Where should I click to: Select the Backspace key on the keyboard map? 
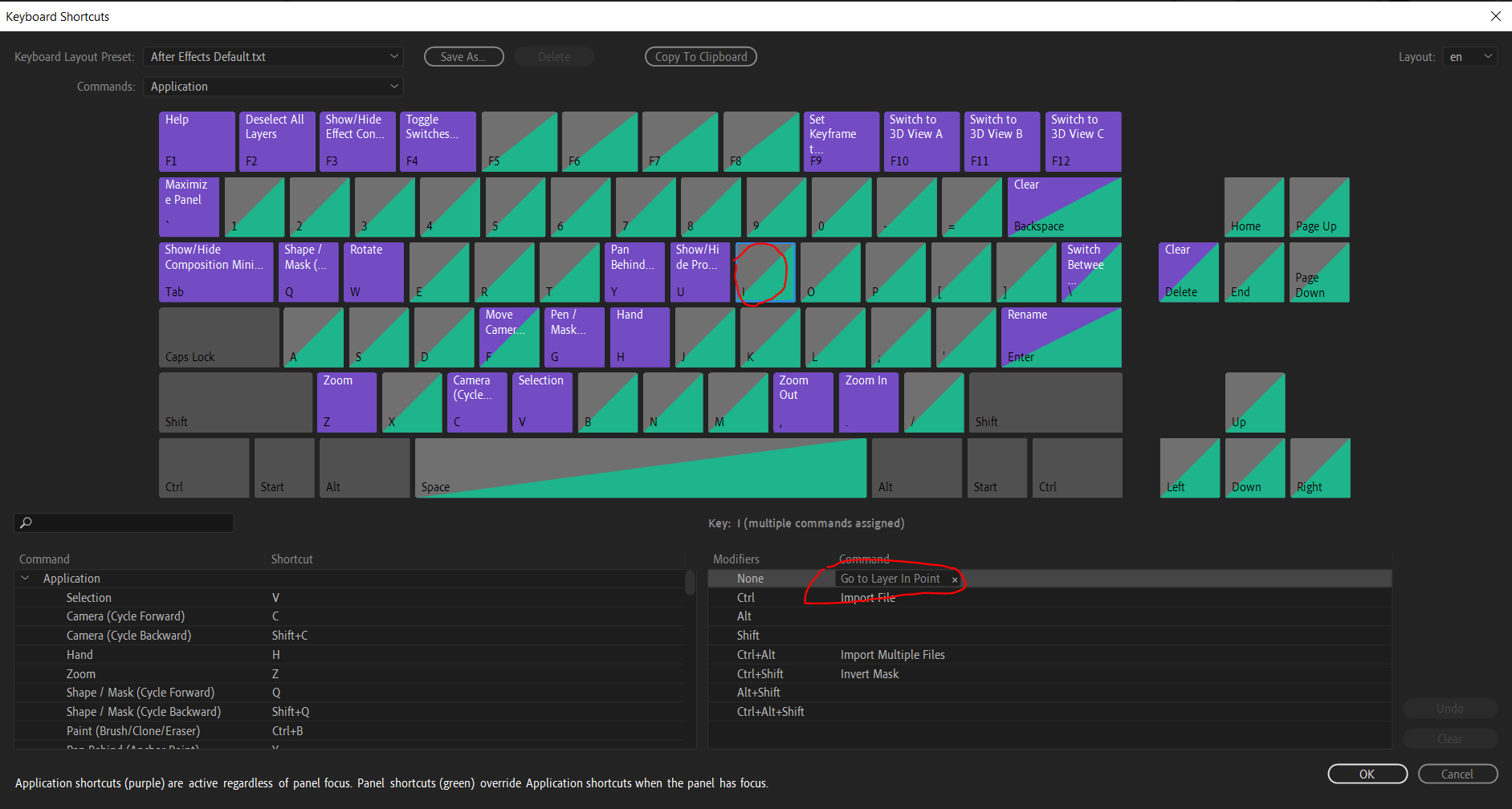tap(1065, 207)
